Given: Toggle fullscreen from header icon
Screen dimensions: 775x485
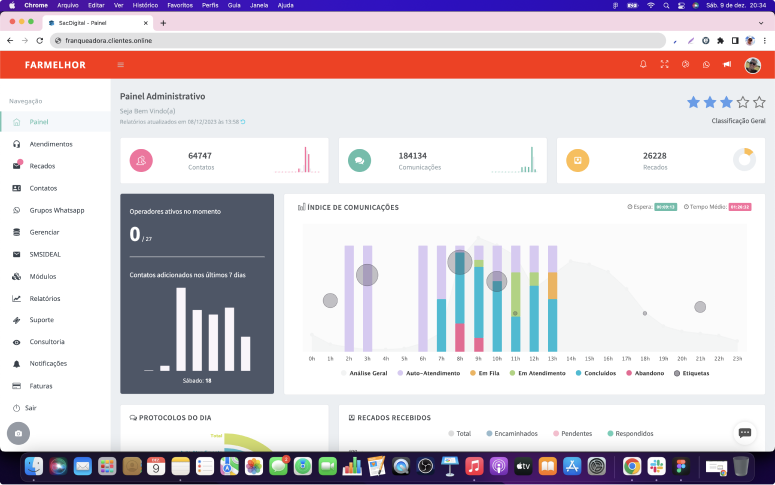Looking at the screenshot, I should 664,64.
